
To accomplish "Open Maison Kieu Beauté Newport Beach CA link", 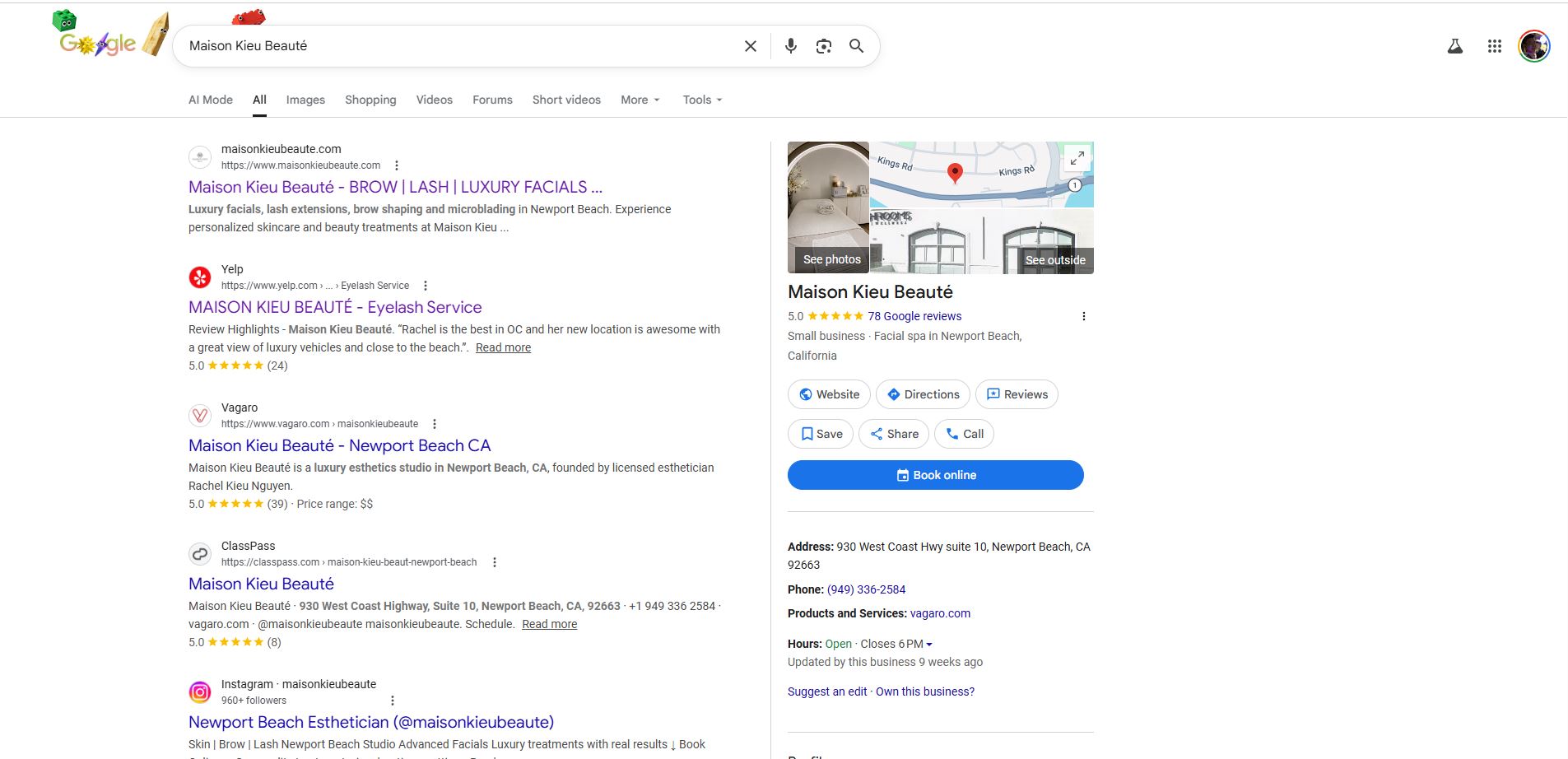I will point(339,445).
